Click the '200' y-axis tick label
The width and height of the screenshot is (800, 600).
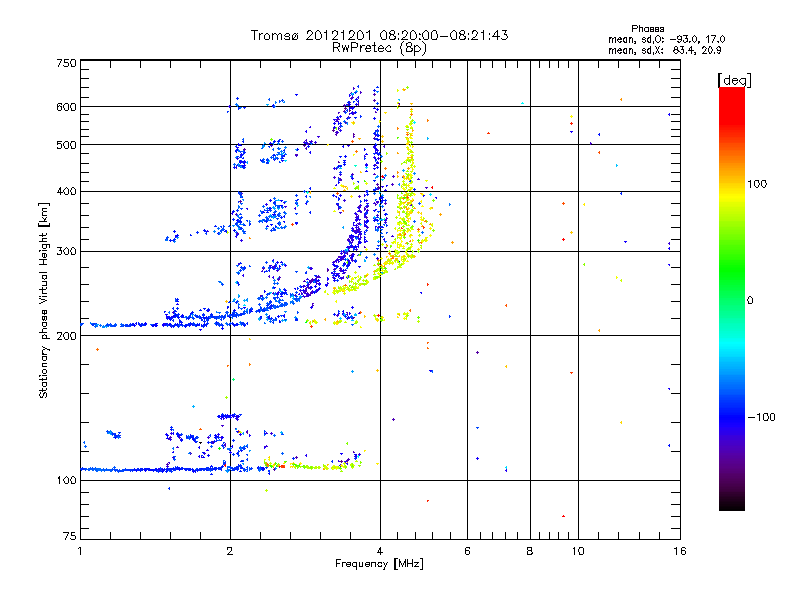pyautogui.click(x=67, y=336)
